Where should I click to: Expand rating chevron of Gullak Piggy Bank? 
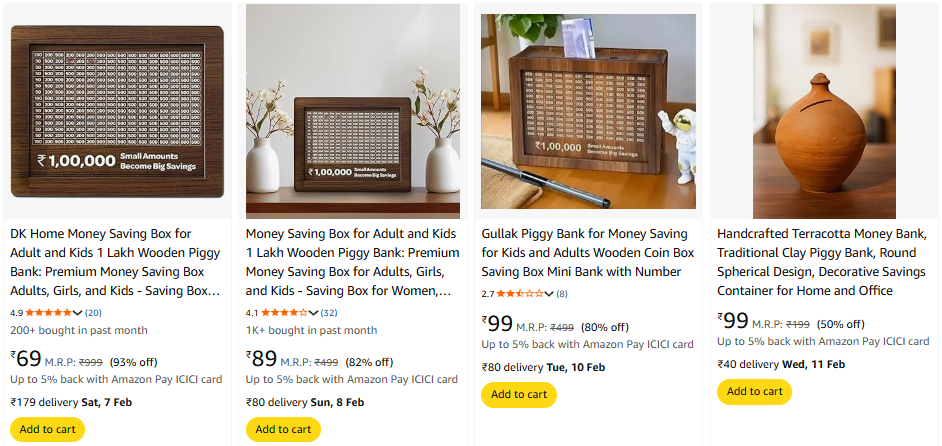(549, 294)
